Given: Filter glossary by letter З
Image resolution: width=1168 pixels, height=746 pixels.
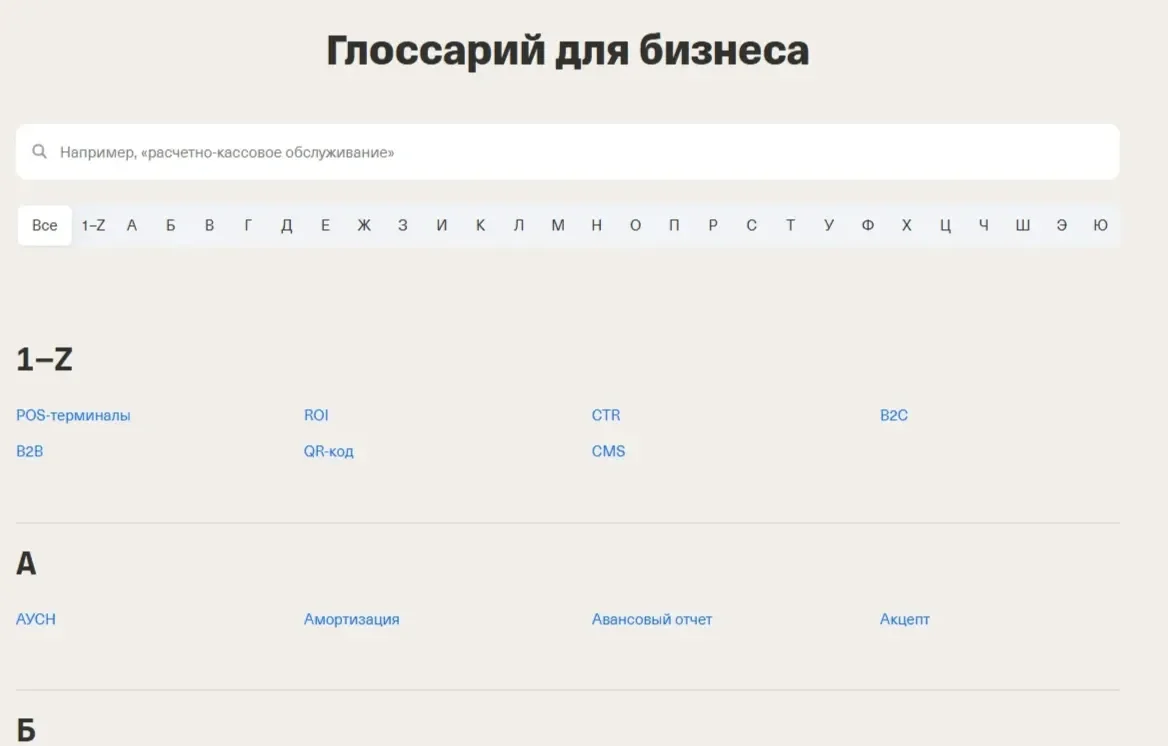Looking at the screenshot, I should click(x=403, y=225).
